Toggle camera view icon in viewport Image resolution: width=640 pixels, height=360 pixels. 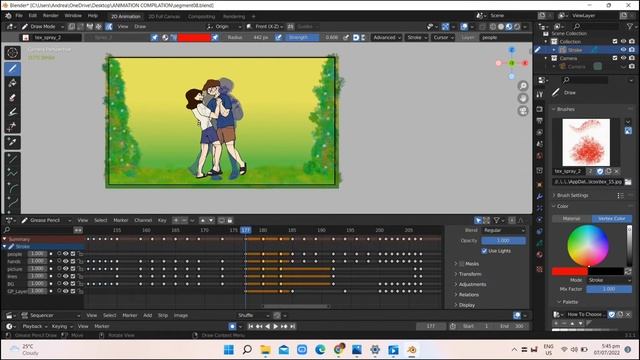[x=523, y=111]
